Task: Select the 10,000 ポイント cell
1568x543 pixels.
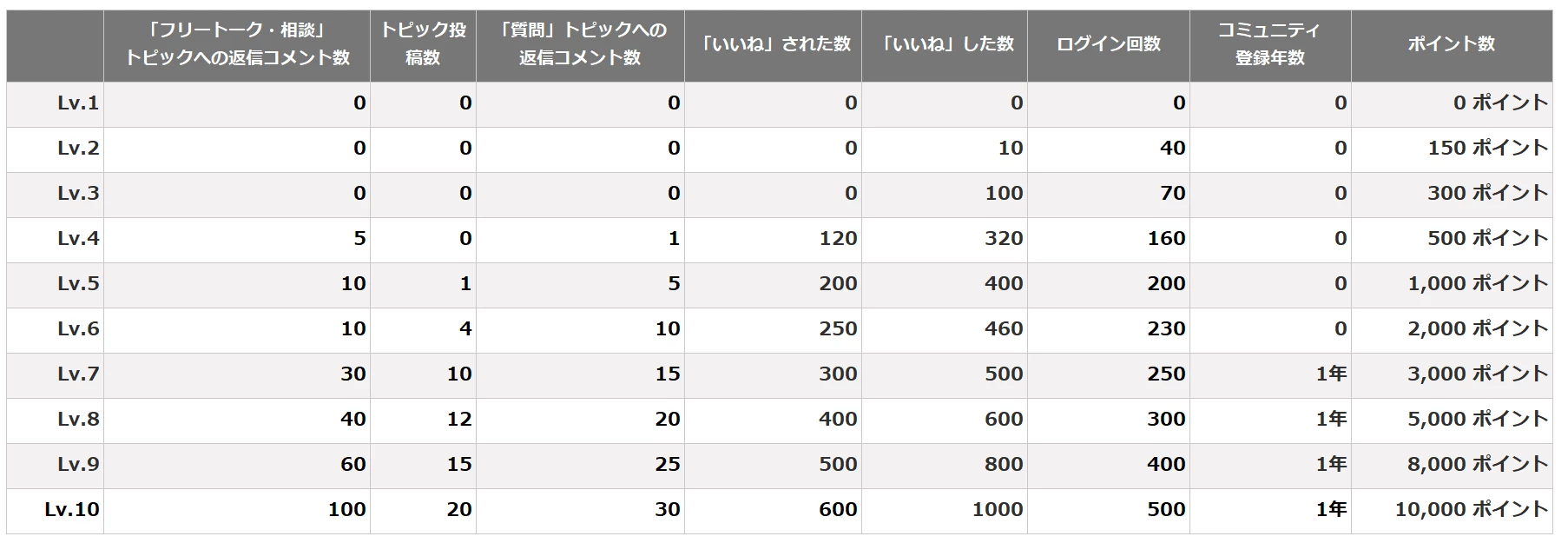Action: [x=1471, y=510]
